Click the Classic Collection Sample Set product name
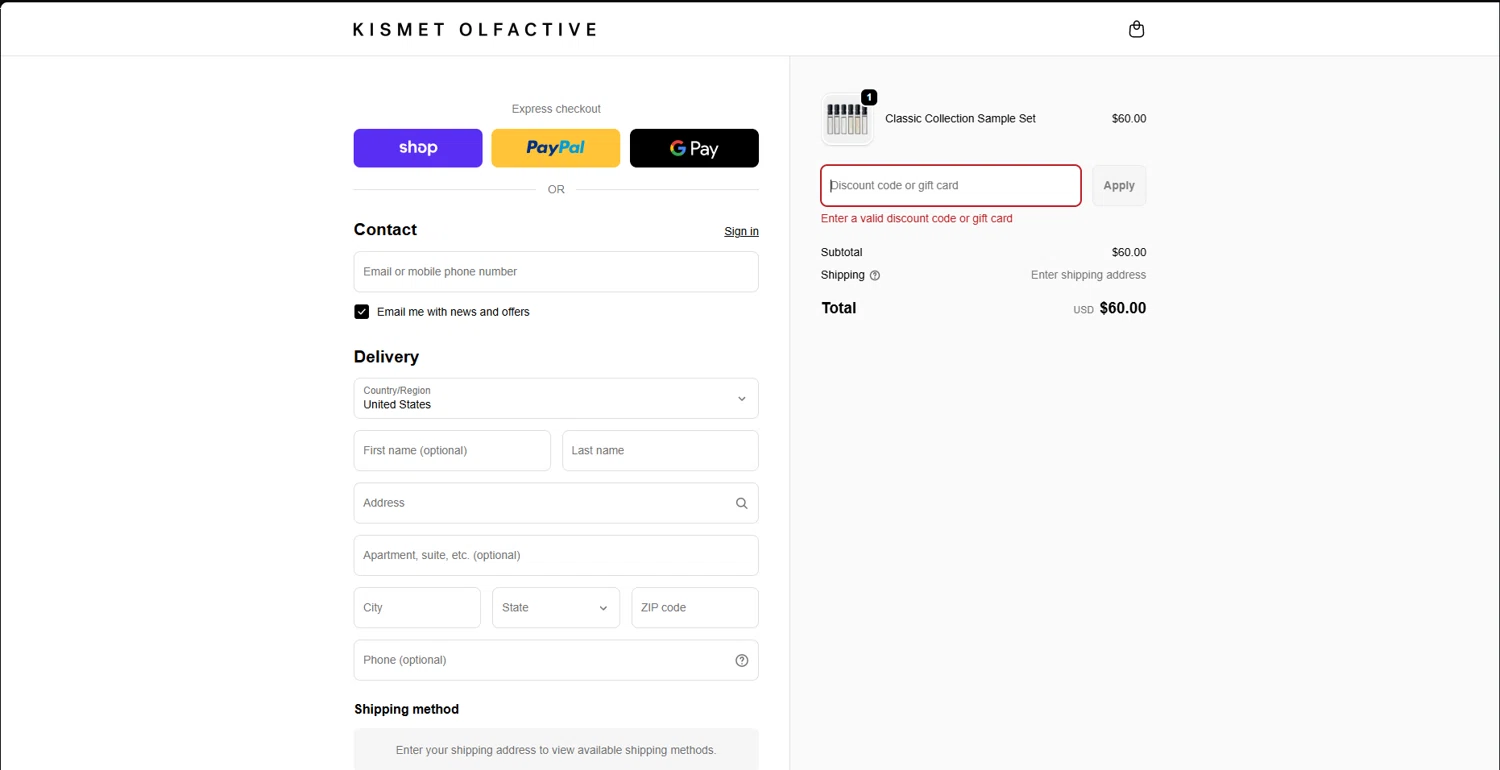The height and width of the screenshot is (770, 1500). pyautogui.click(x=960, y=118)
